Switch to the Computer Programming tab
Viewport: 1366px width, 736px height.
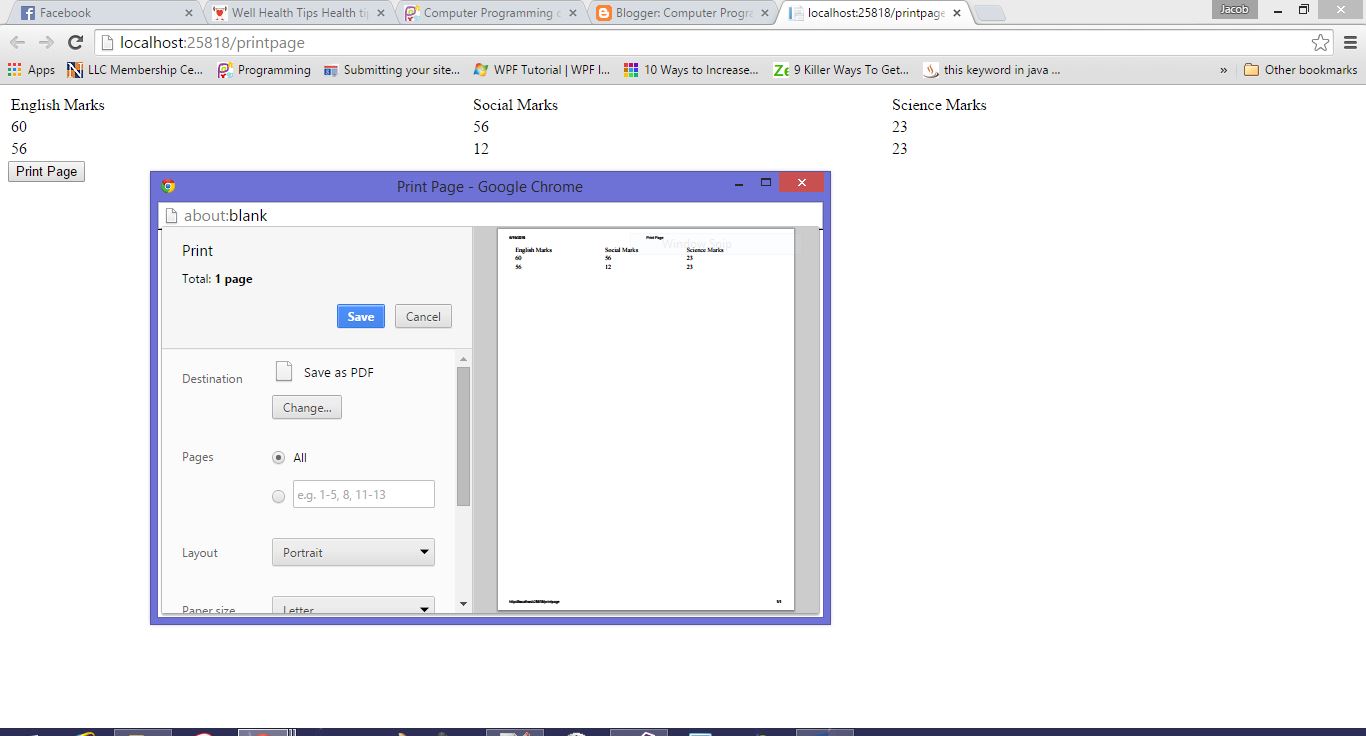[x=488, y=14]
